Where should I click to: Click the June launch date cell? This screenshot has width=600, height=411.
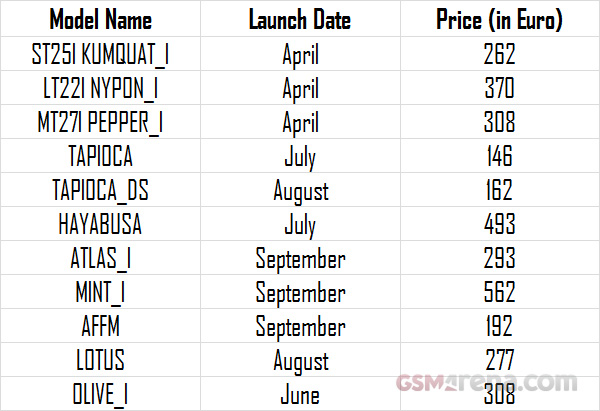click(x=300, y=394)
